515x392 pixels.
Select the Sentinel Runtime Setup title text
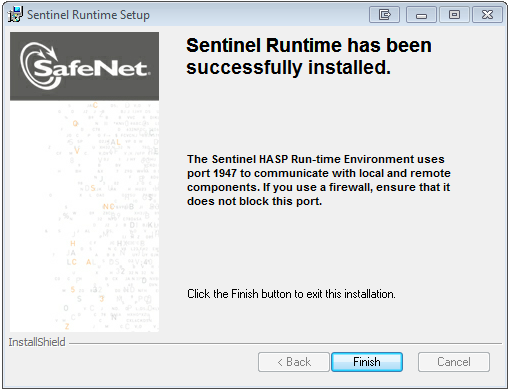88,15
